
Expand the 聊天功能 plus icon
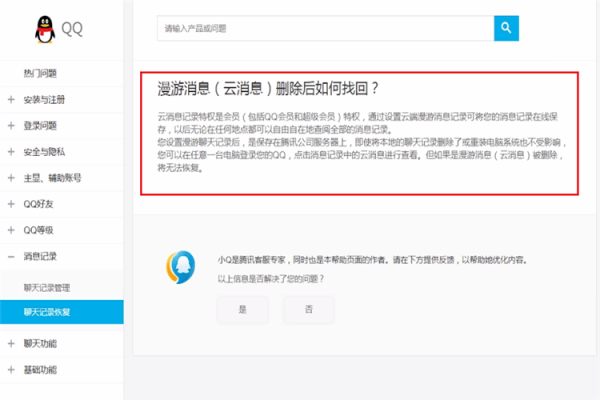(x=11, y=343)
